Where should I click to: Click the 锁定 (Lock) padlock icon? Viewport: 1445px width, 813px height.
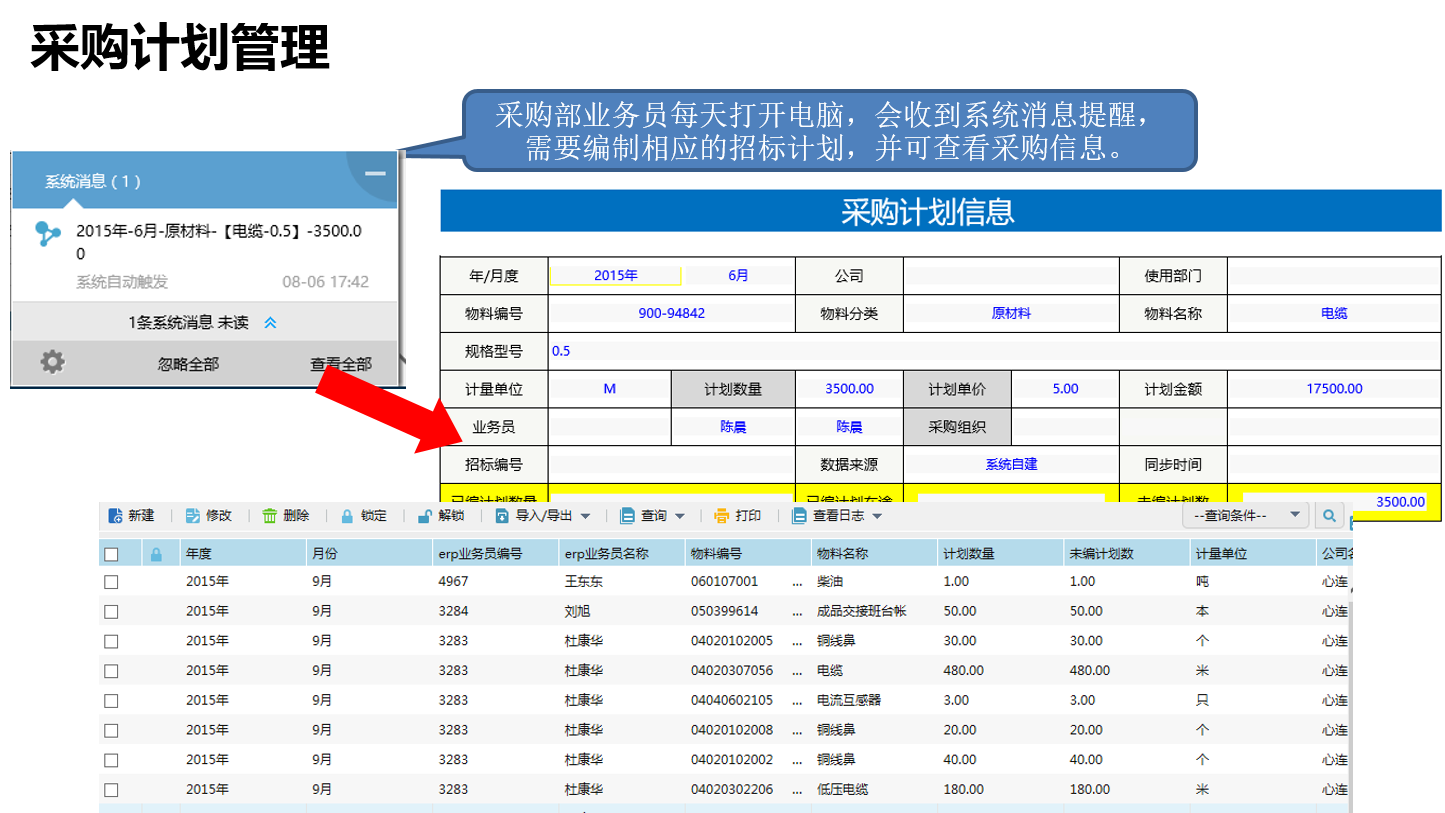(347, 516)
